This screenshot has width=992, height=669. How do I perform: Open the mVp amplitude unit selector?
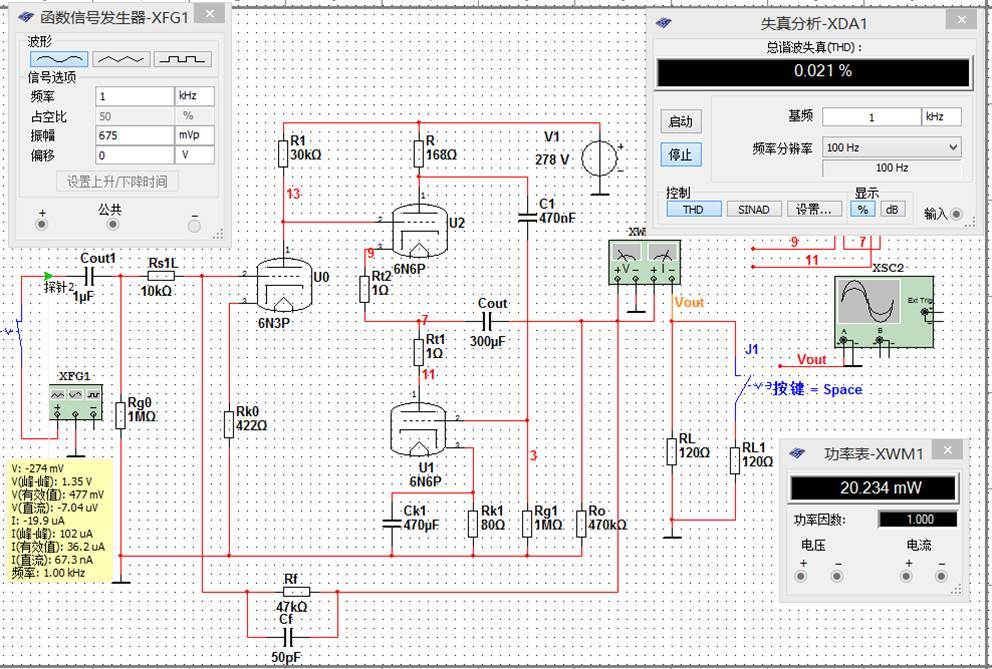[194, 135]
